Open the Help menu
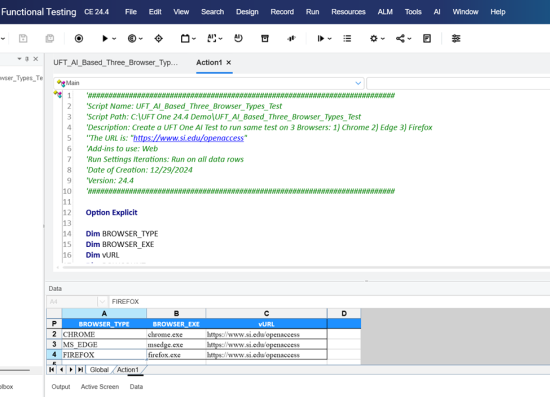 coord(498,12)
